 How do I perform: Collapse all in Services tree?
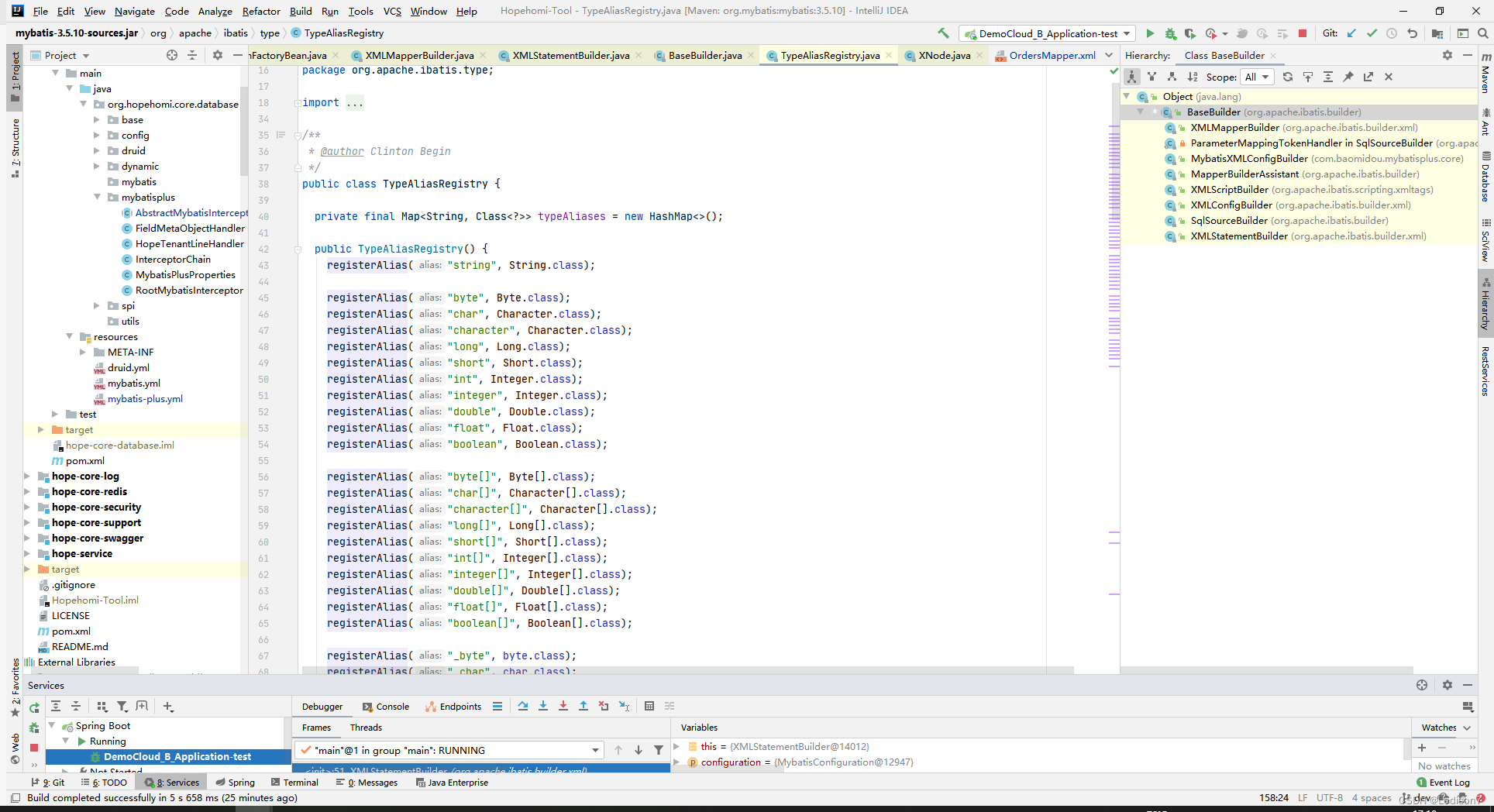coord(76,706)
